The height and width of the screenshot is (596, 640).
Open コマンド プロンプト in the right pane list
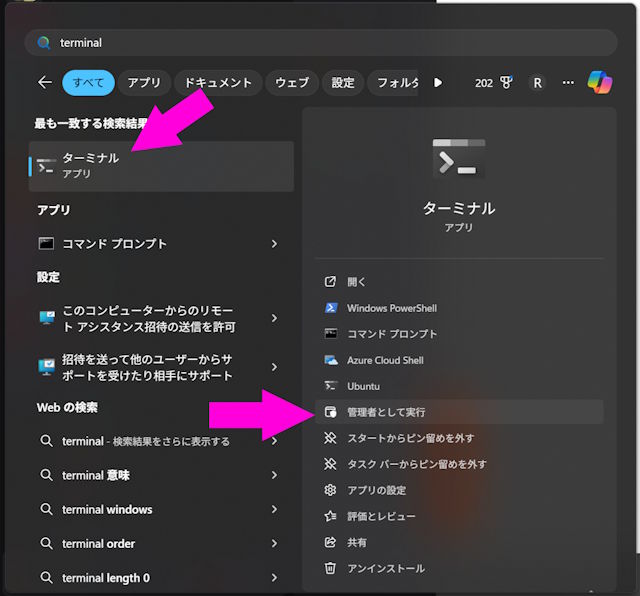pyautogui.click(x=459, y=334)
